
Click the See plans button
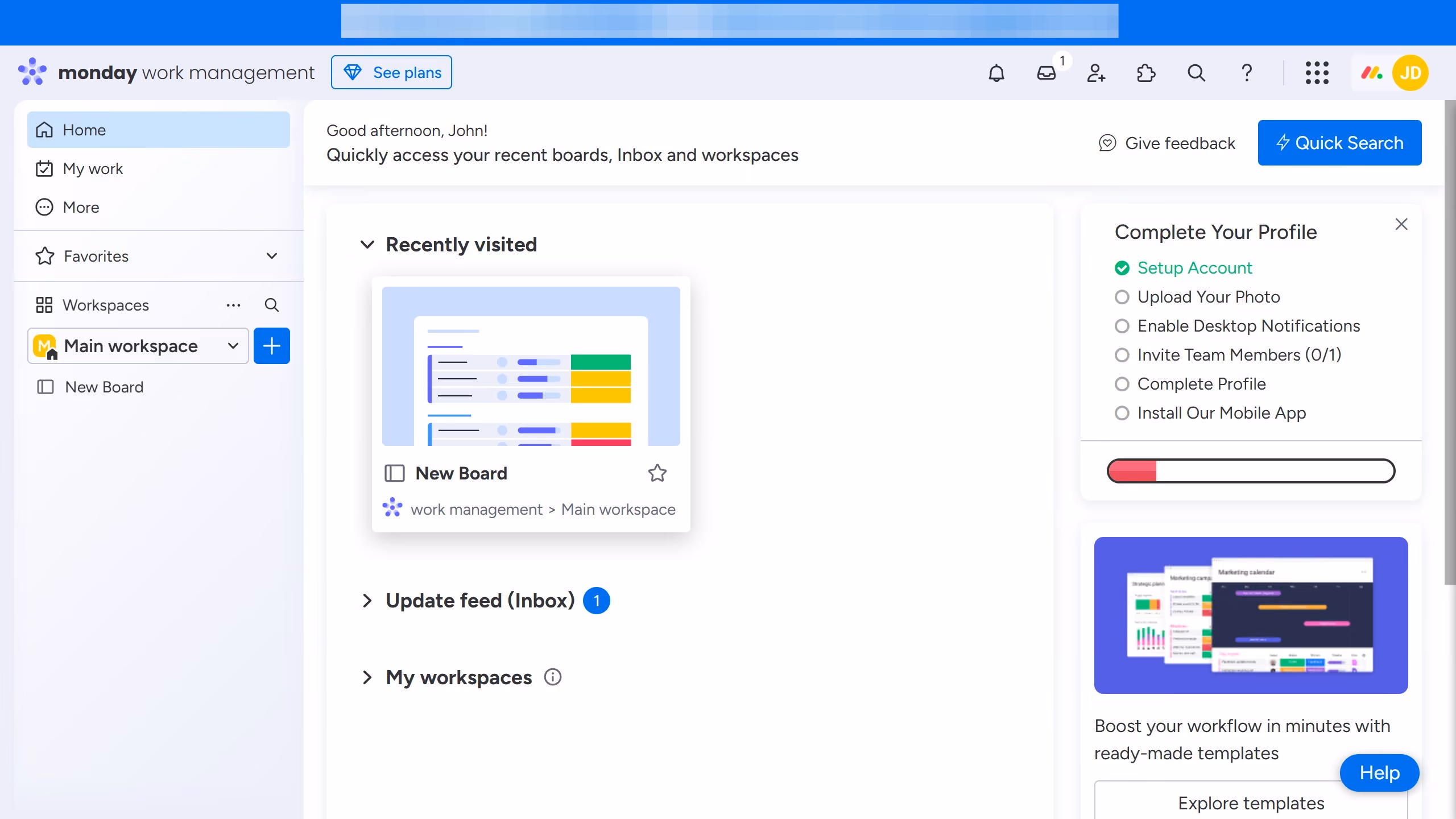(391, 72)
